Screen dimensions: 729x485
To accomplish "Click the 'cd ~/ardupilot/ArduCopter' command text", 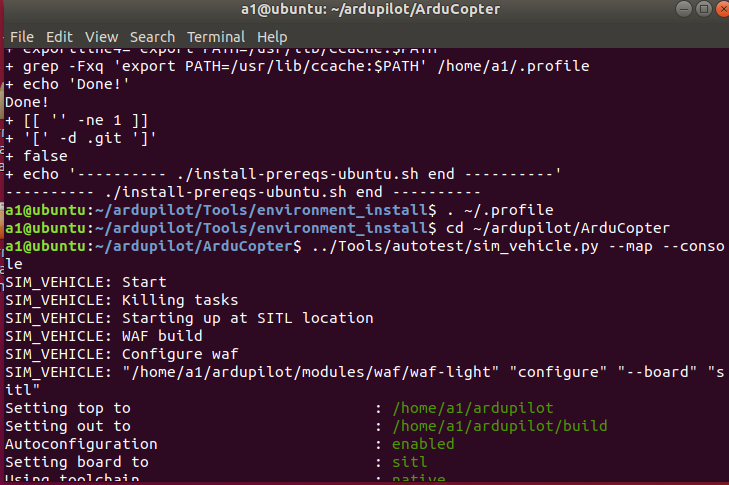I will pyautogui.click(x=558, y=228).
